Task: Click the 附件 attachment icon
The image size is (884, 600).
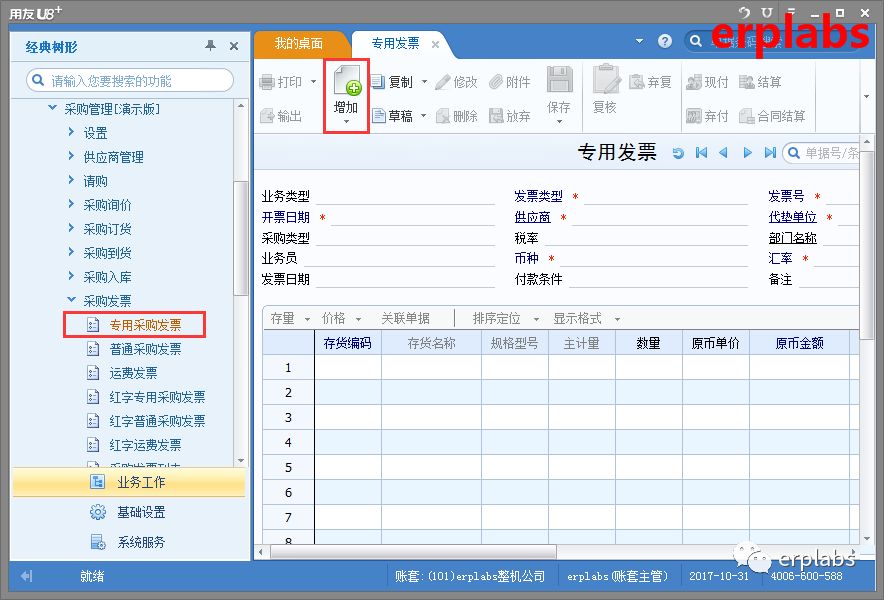Action: coord(496,82)
